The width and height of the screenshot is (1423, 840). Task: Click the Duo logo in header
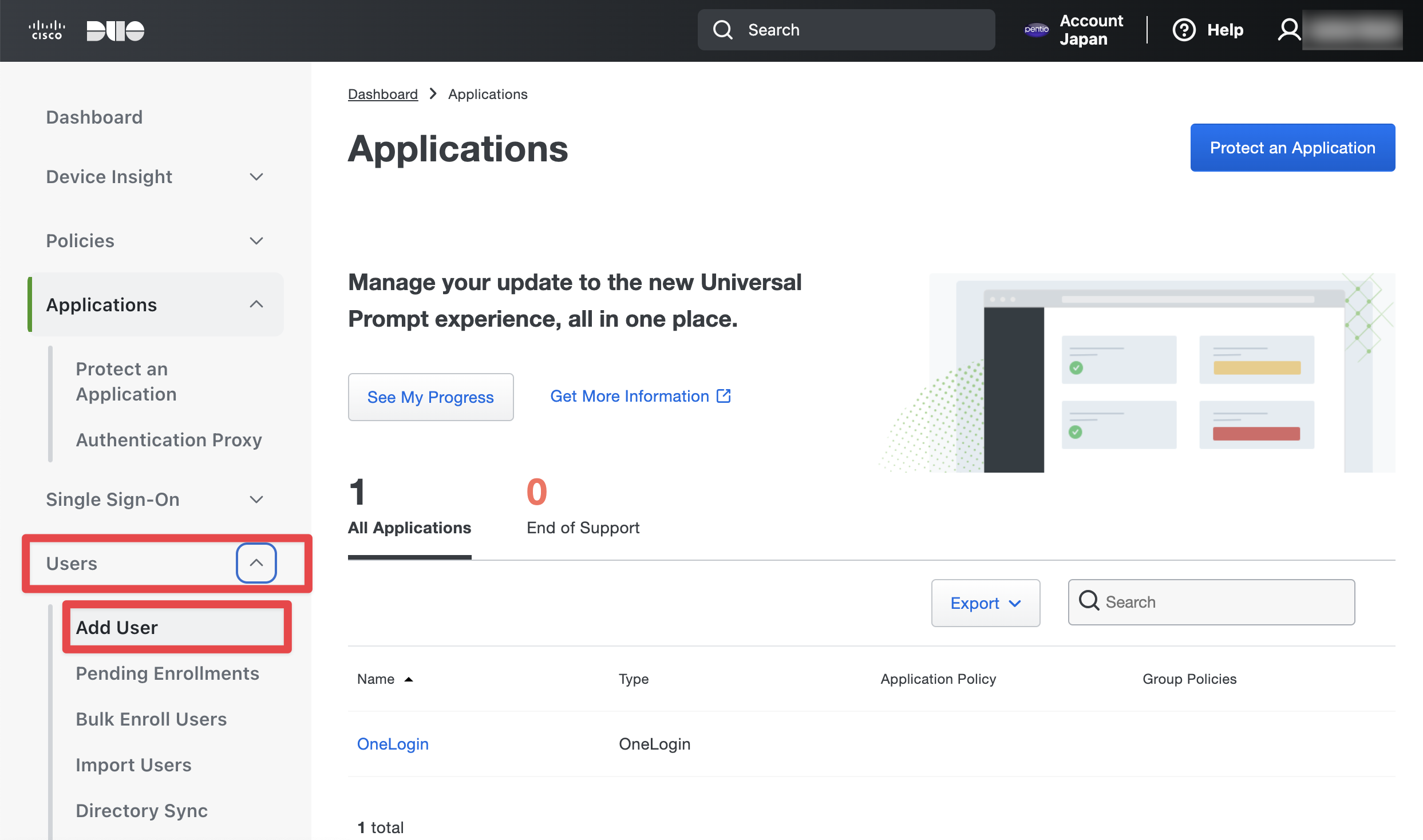pos(115,30)
